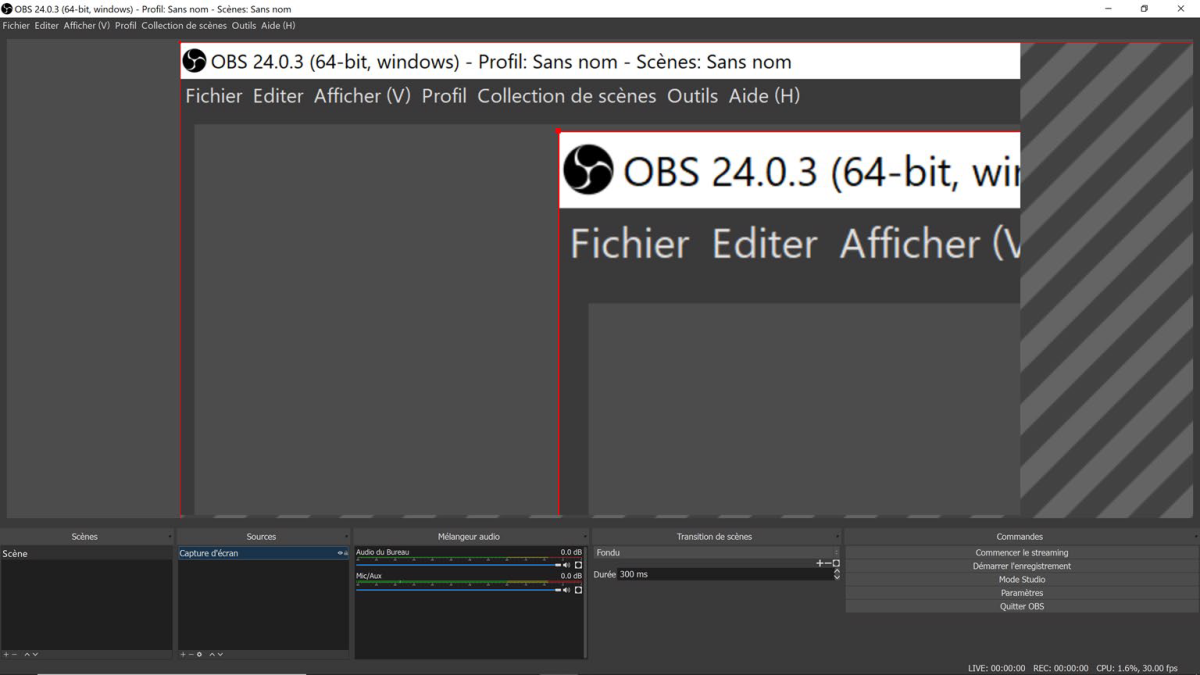This screenshot has height=675, width=1200.
Task: Click the LIVE: 00:00:00 status text
Action: pos(997,668)
